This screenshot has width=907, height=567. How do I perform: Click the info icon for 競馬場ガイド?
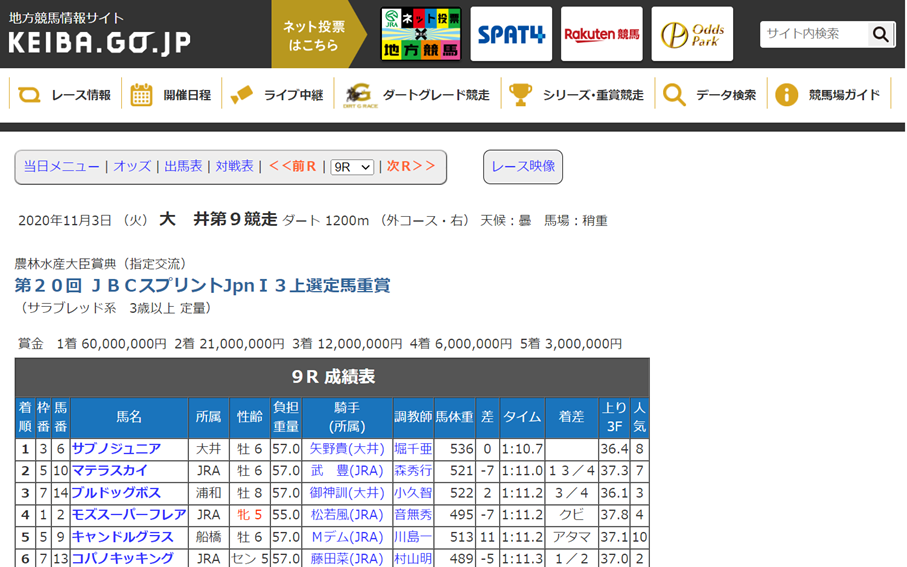tap(787, 95)
